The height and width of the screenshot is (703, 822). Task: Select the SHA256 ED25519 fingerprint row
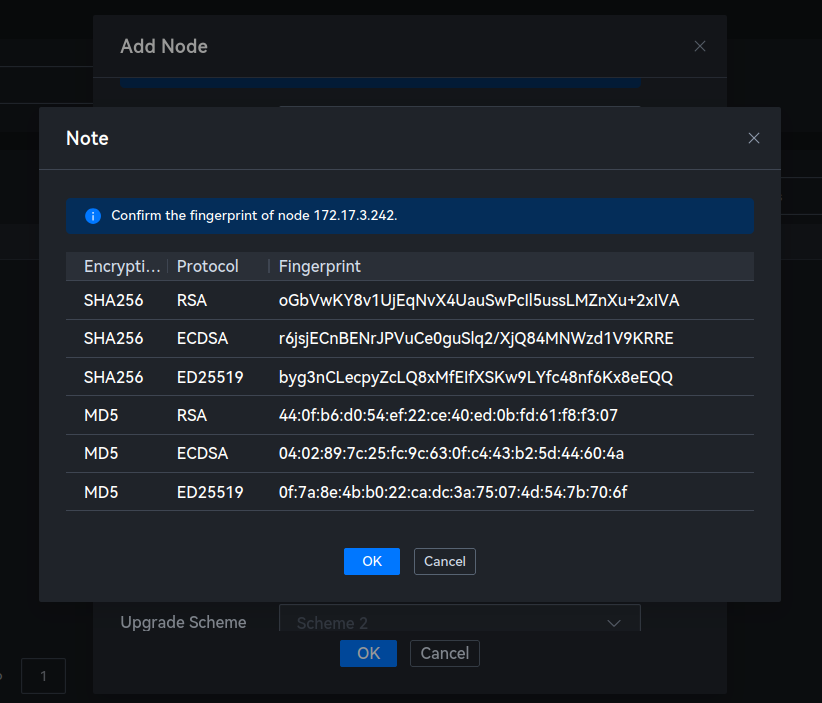pyautogui.click(x=409, y=377)
